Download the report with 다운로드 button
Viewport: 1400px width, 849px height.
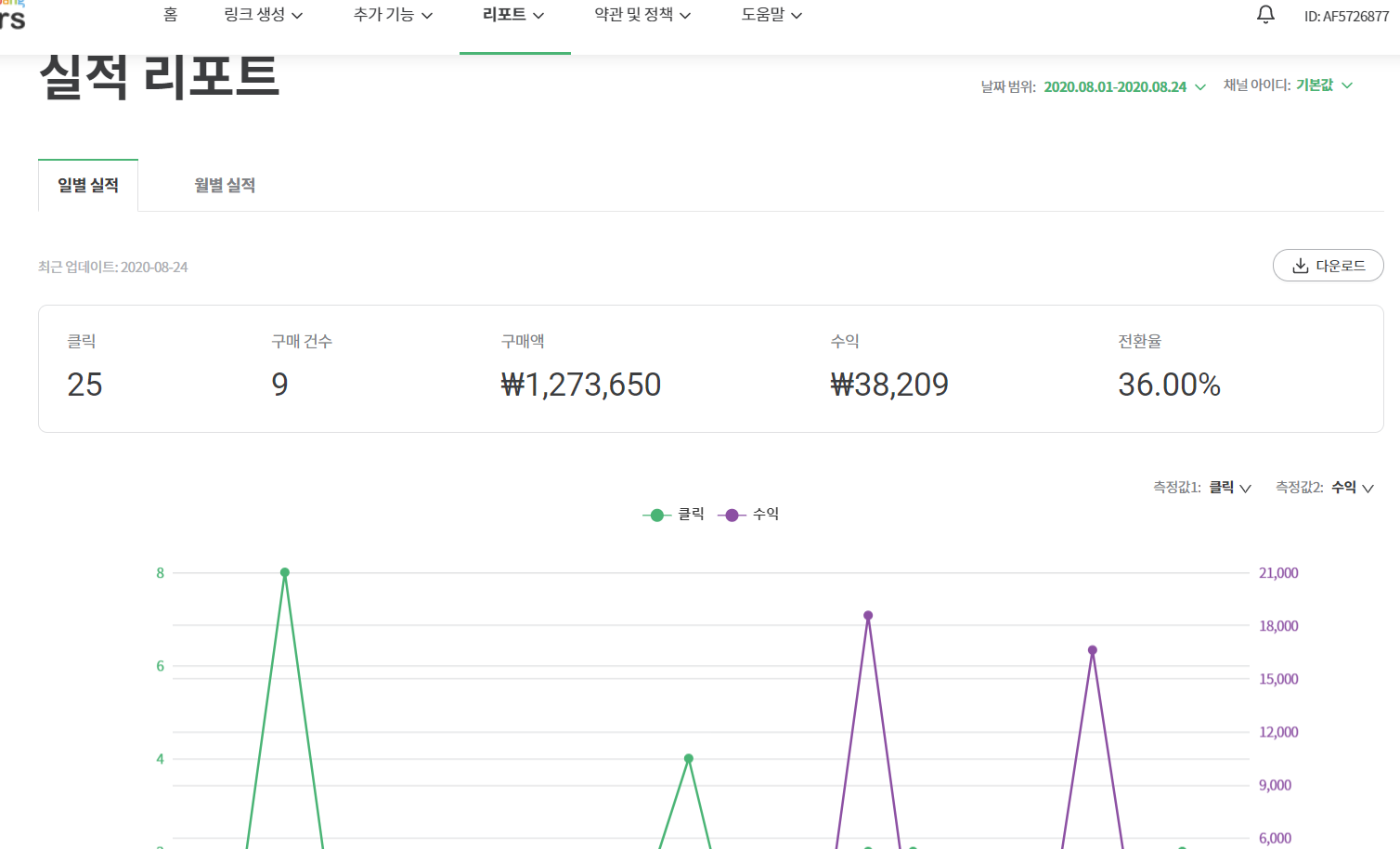coord(1328,266)
